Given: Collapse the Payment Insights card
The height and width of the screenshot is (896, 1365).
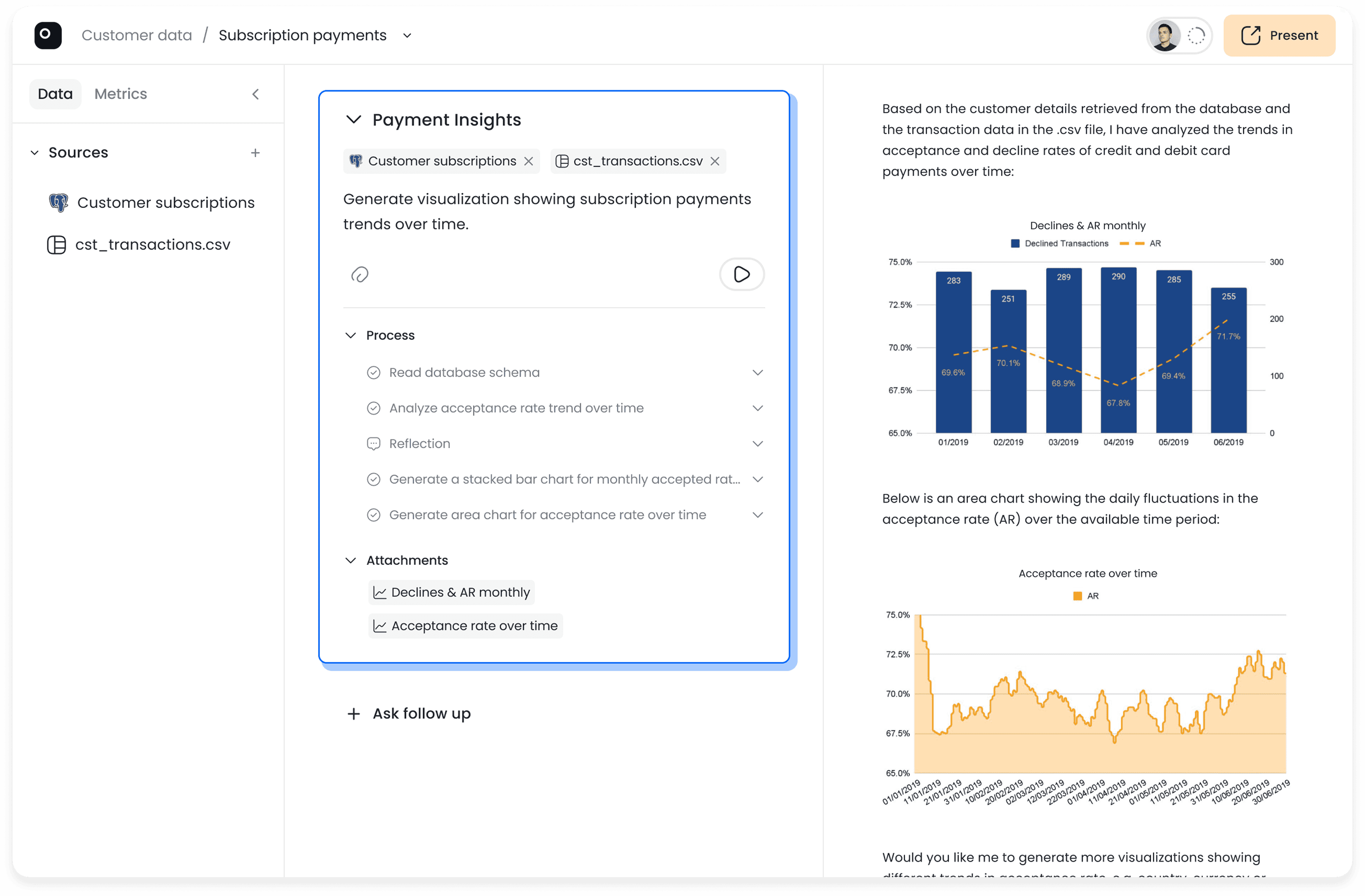Looking at the screenshot, I should point(353,119).
